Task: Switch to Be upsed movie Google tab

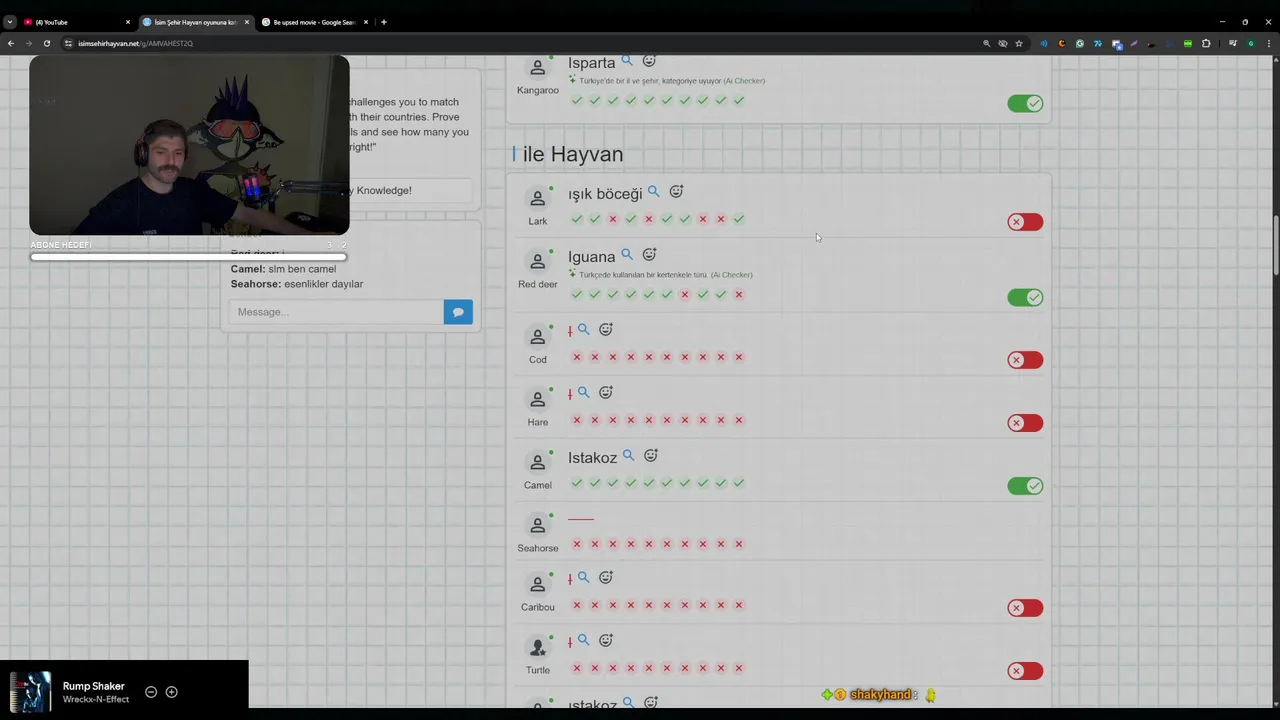Action: point(314,22)
